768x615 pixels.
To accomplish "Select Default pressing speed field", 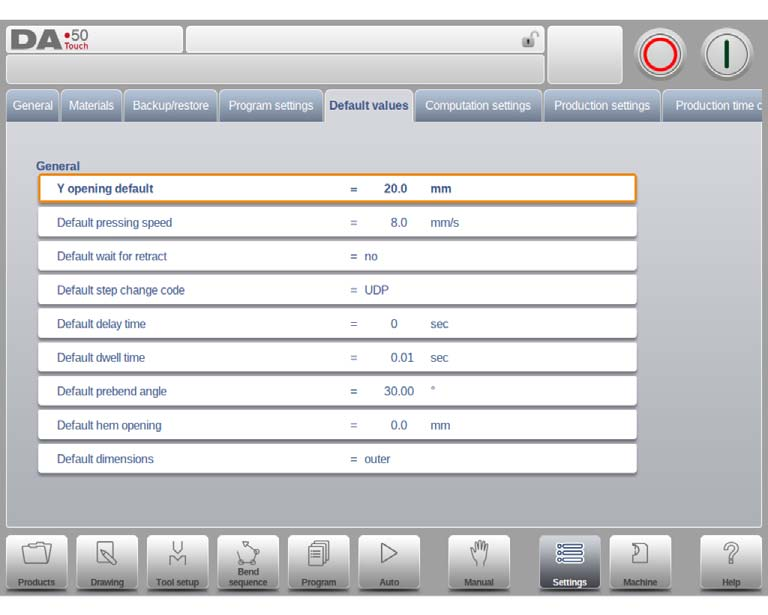I will [x=337, y=222].
